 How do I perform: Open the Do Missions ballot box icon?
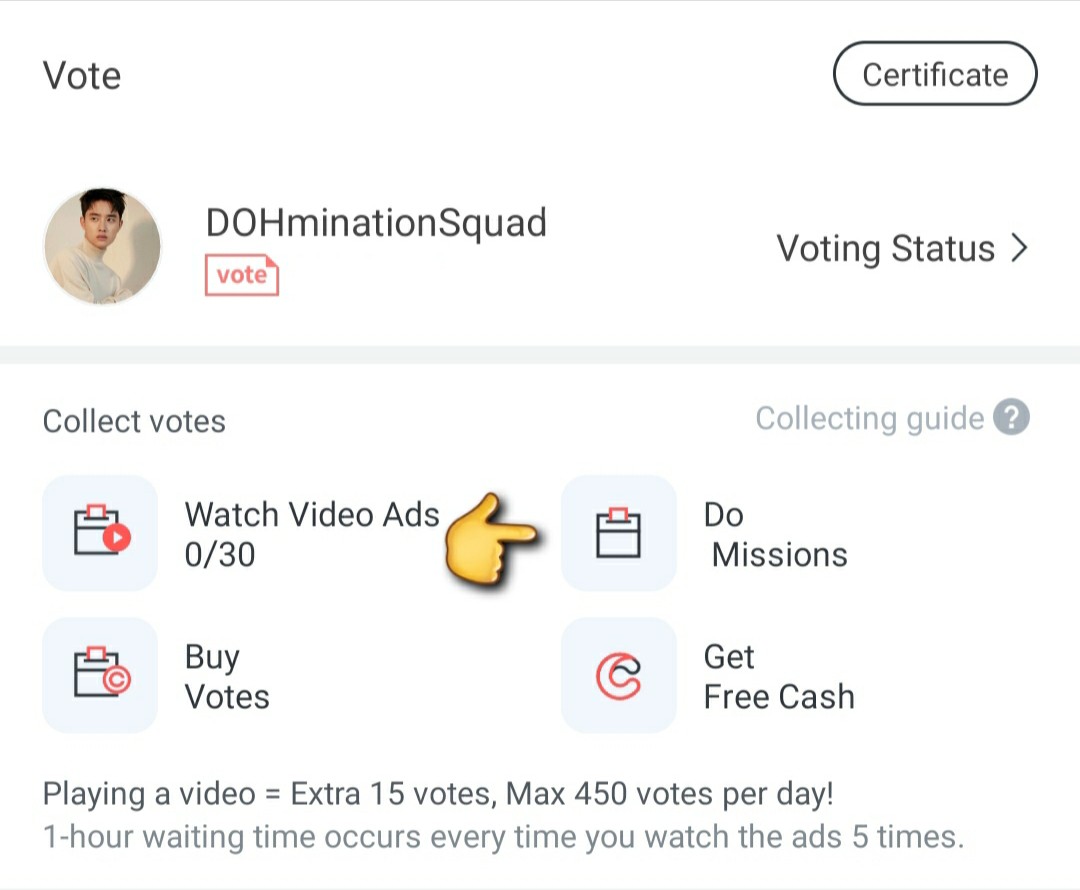[x=619, y=532]
